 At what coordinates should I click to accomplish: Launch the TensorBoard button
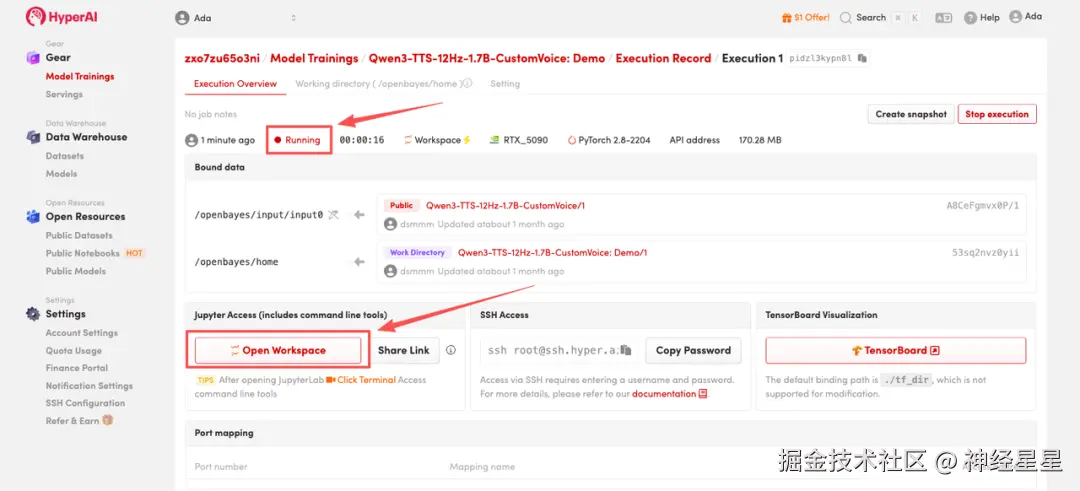pos(895,350)
